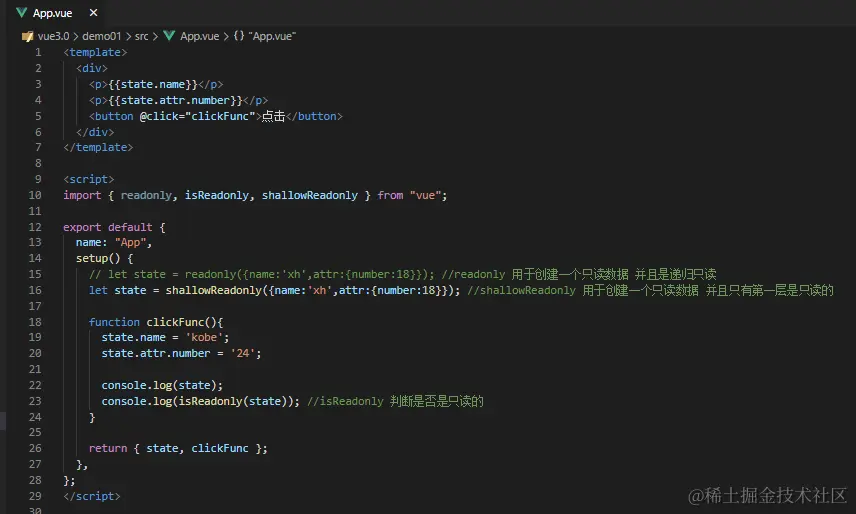Click the {{state.attr.number}} interpolation text
This screenshot has width=856, height=514.
pyautogui.click(x=175, y=100)
